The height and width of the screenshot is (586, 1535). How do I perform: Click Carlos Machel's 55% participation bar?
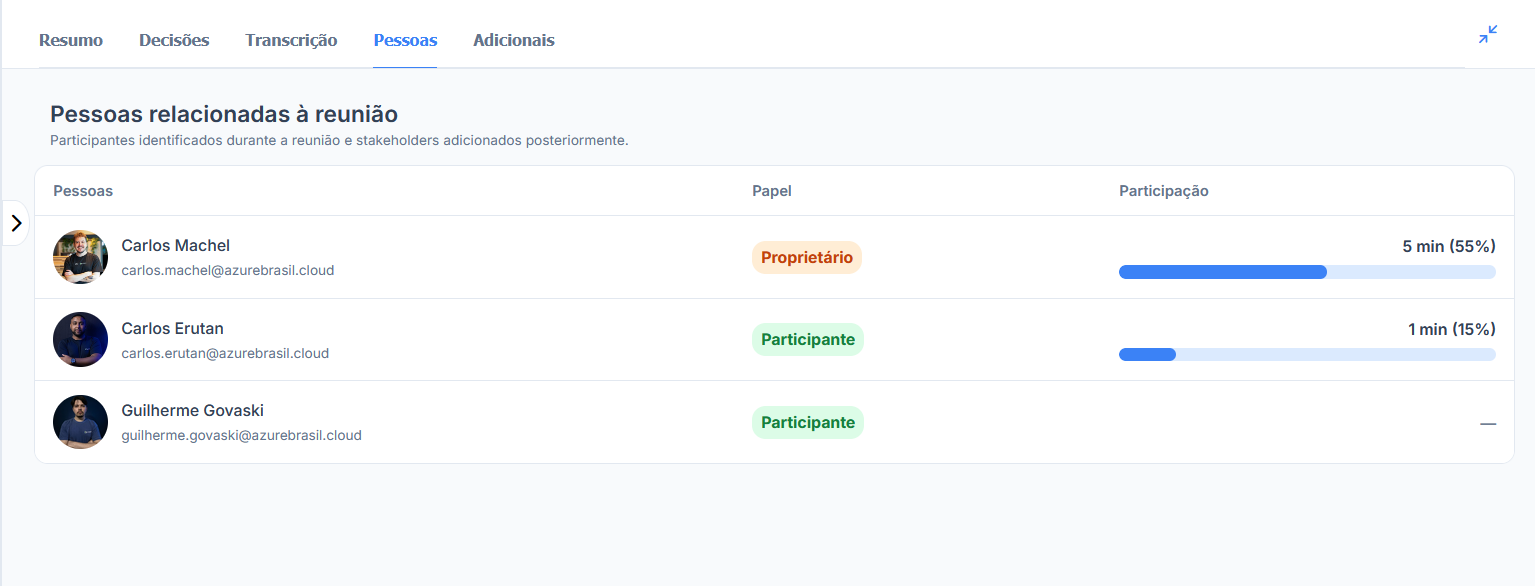[x=1307, y=272]
